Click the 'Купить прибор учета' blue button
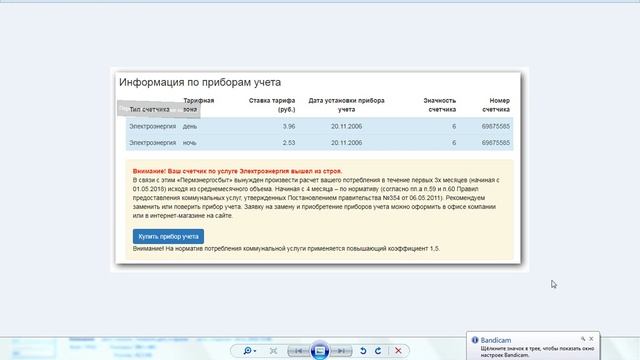The image size is (640, 360). pyautogui.click(x=168, y=236)
